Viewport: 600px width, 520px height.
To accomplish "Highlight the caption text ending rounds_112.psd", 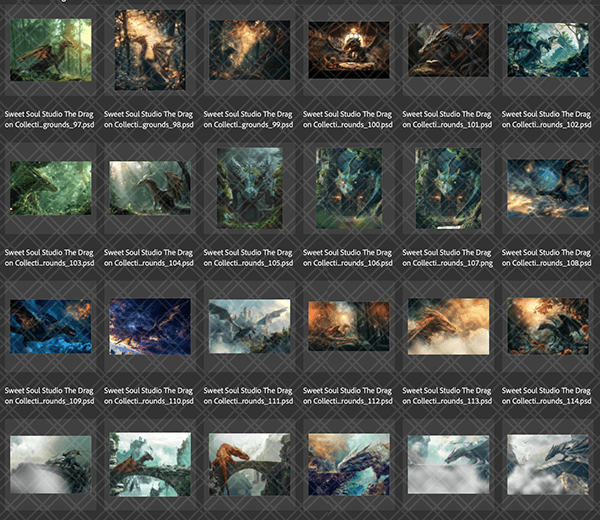I will (348, 396).
